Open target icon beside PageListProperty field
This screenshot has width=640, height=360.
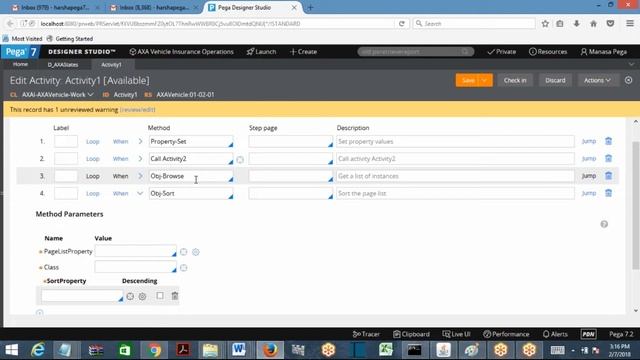(184, 252)
